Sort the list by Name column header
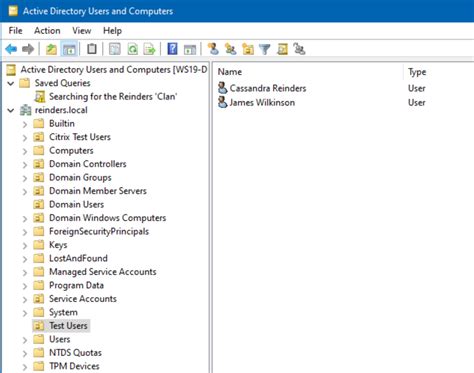 click(230, 72)
